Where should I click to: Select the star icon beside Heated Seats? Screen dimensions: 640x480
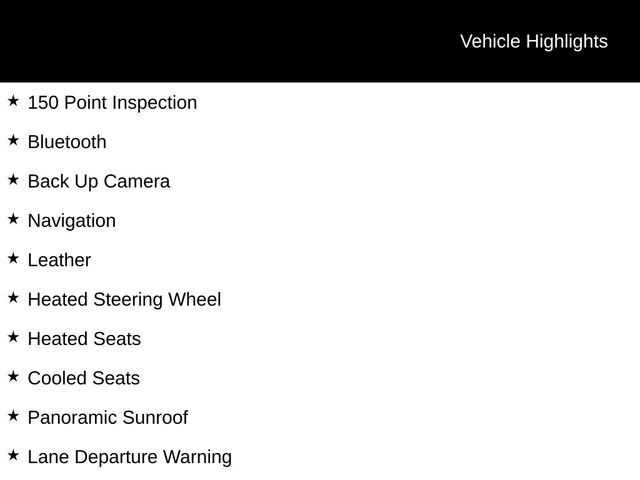[x=13, y=337]
